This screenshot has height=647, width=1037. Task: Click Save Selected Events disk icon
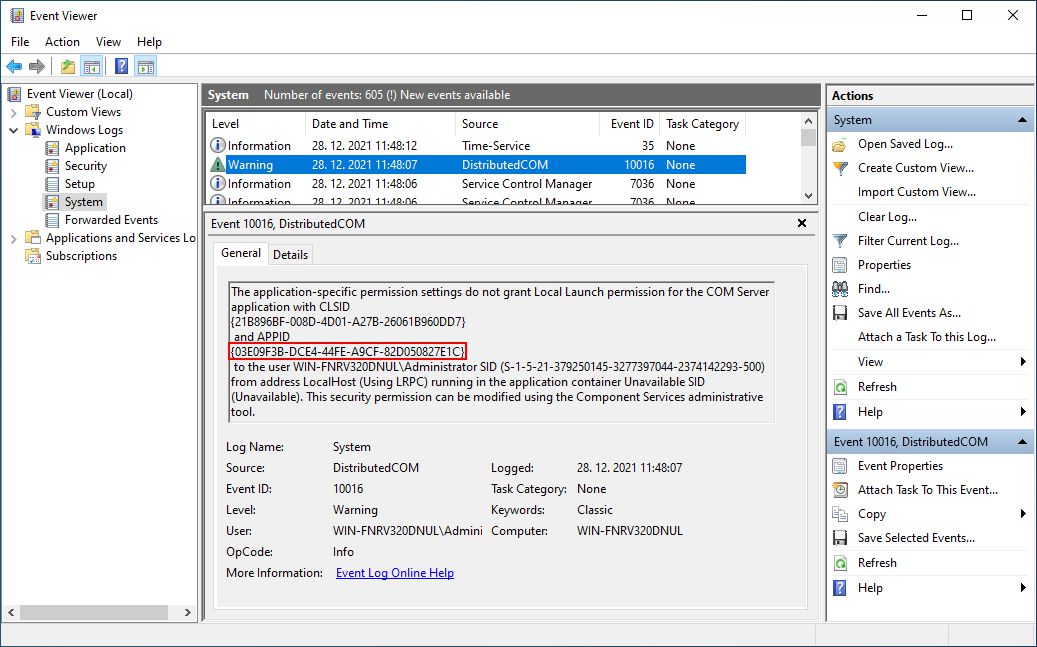click(840, 538)
